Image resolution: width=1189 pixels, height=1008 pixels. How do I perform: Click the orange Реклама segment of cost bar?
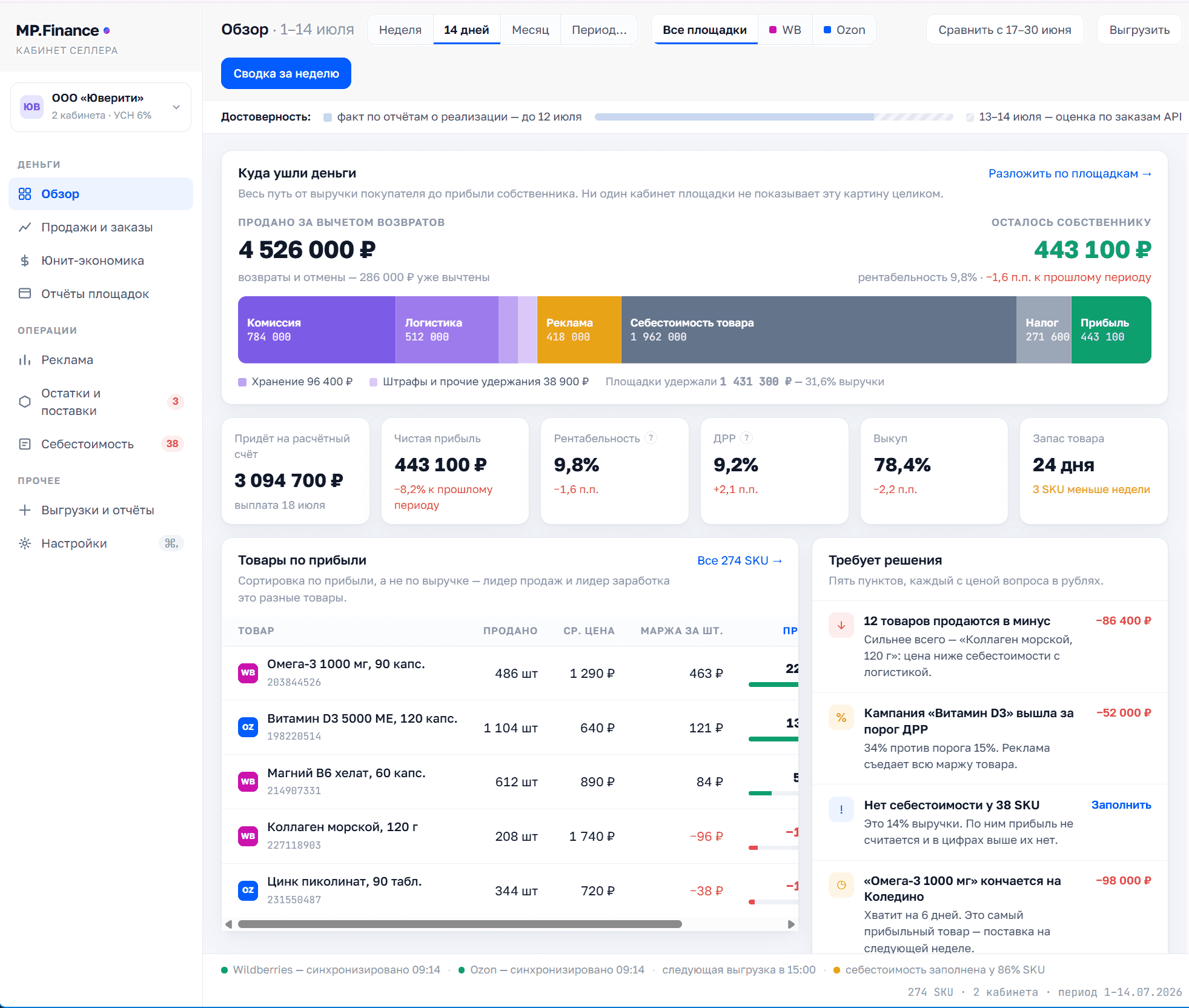pos(579,330)
